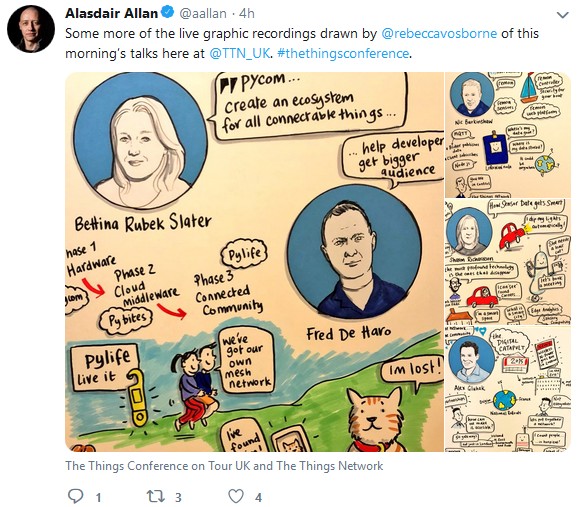
Task: Expand the tweet options chevron menu
Action: point(563,15)
